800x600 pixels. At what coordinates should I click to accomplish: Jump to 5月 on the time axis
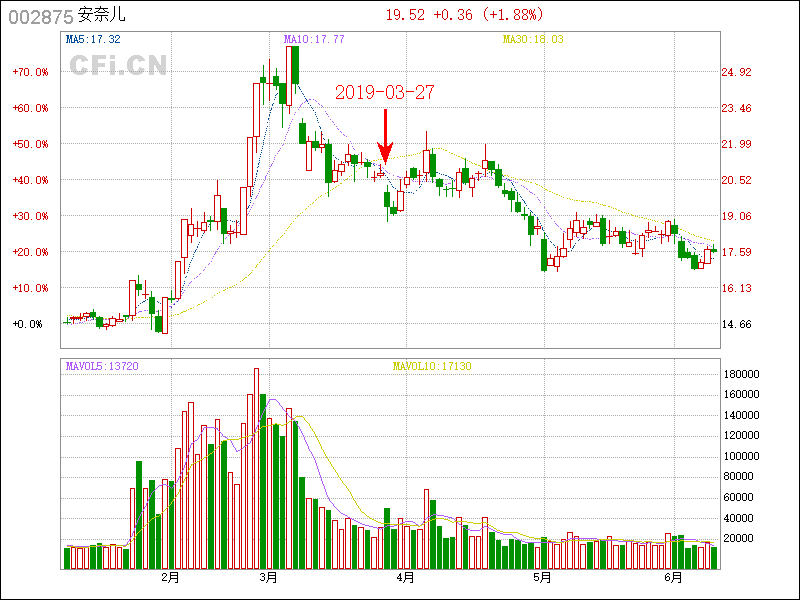pos(541,578)
